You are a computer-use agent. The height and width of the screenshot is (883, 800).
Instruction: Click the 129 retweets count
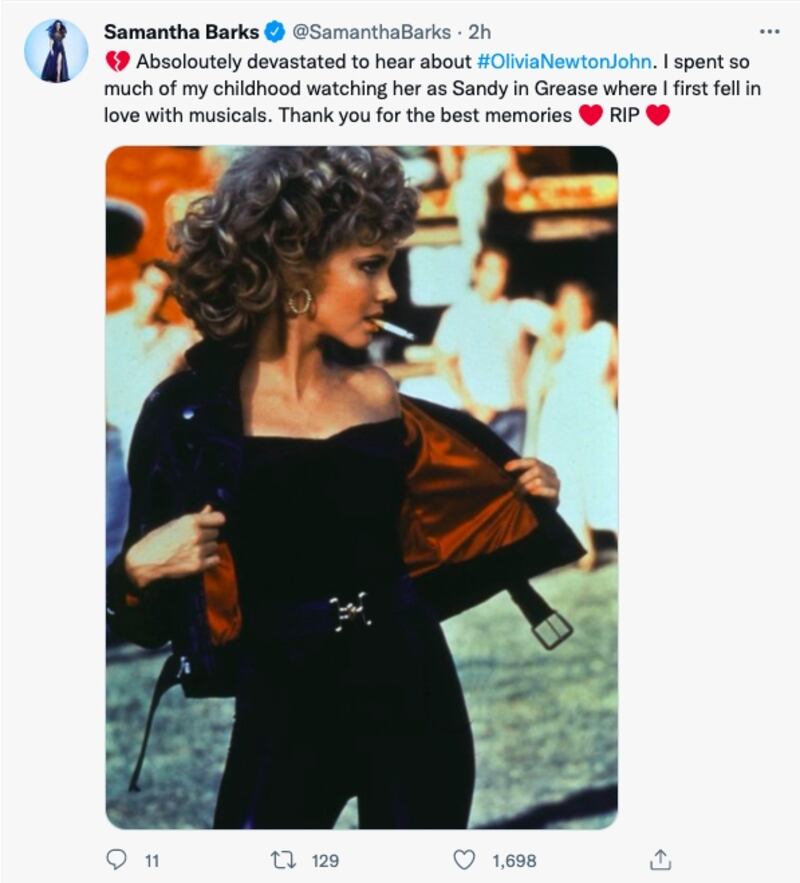tap(325, 861)
